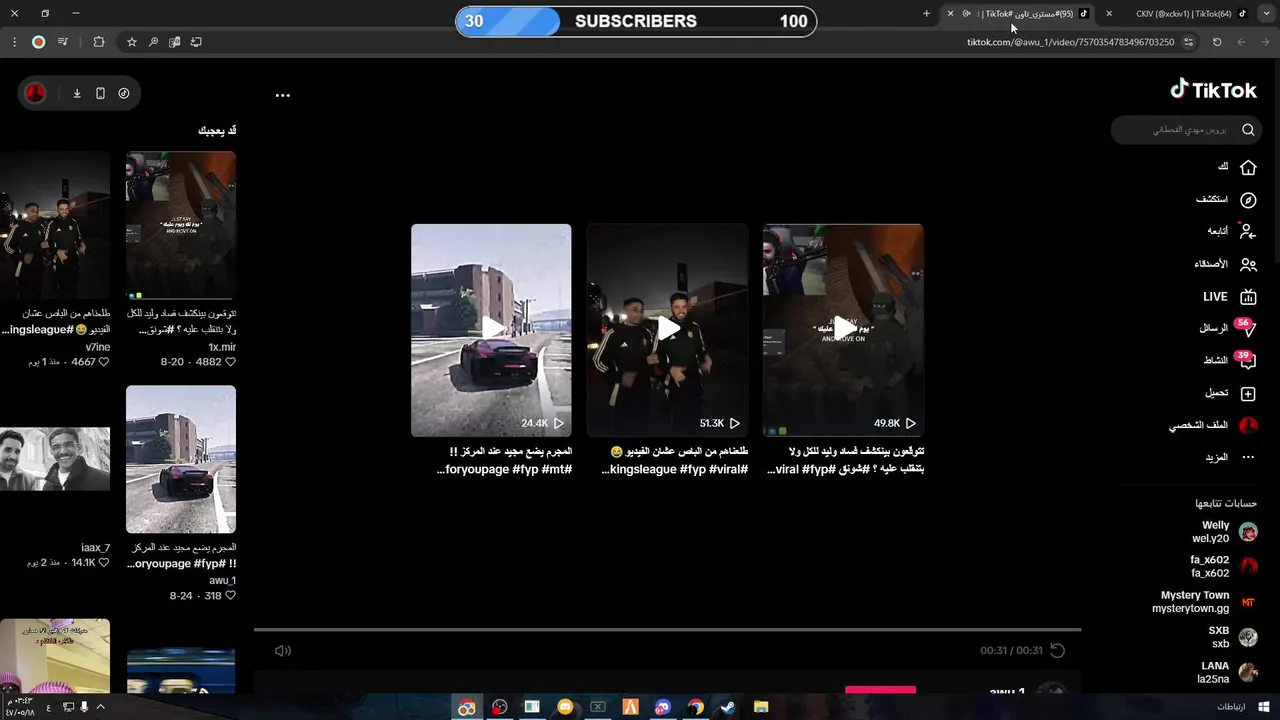Mute the video with speaker icon
This screenshot has width=1280, height=720.
click(283, 651)
